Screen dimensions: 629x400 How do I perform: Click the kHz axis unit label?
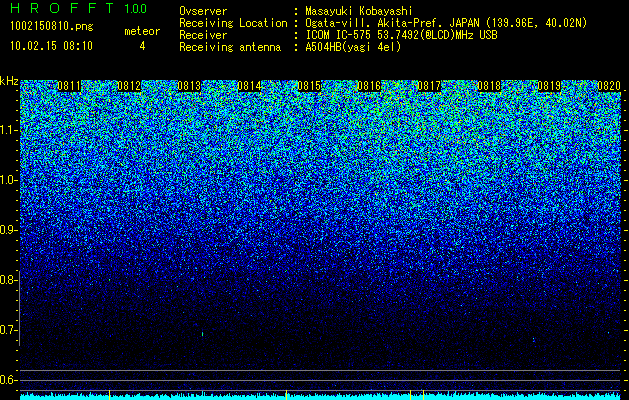(9, 81)
